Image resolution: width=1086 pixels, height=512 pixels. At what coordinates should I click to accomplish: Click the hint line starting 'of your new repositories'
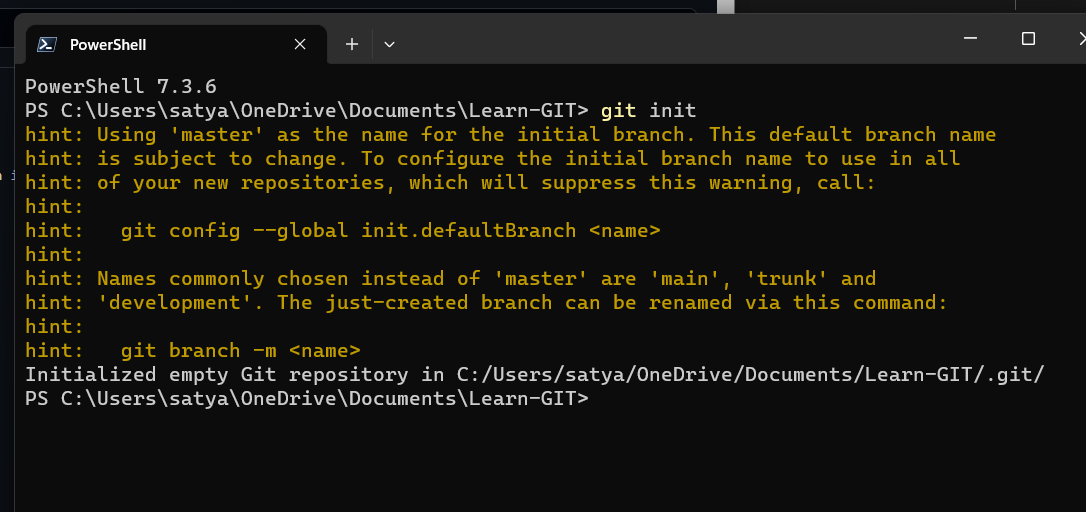coord(451,183)
